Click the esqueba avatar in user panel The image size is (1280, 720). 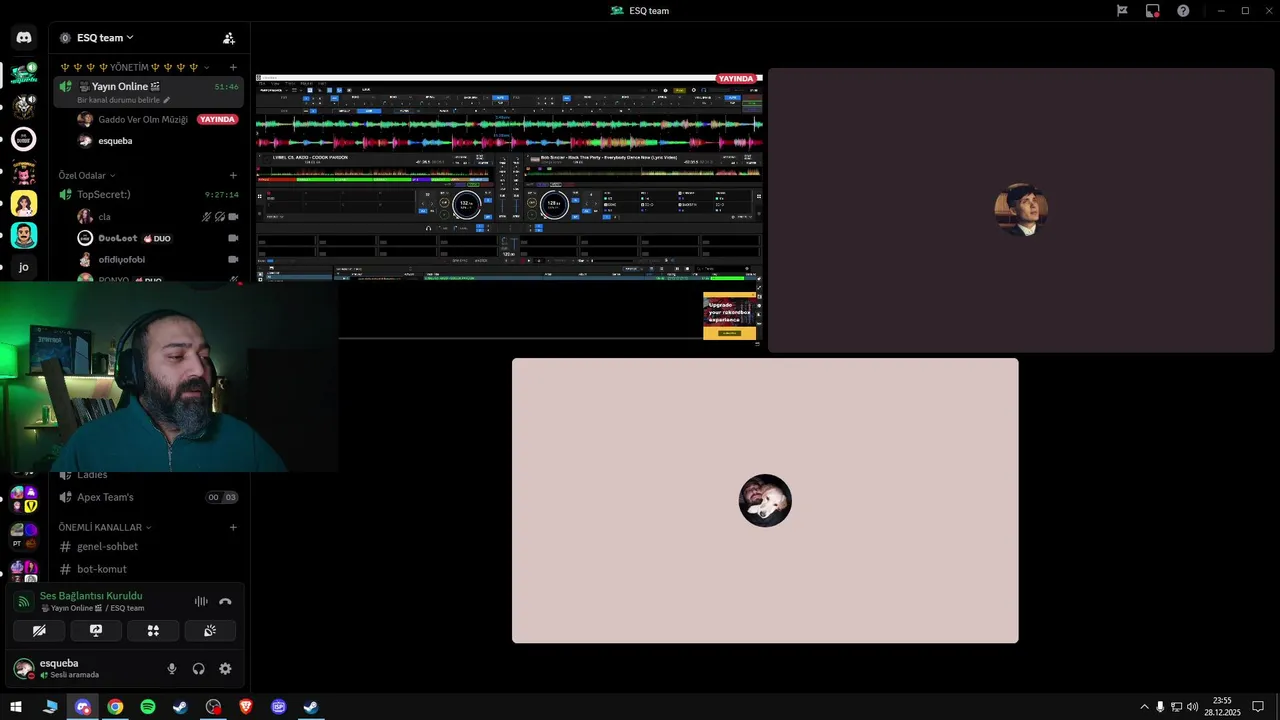[23, 669]
